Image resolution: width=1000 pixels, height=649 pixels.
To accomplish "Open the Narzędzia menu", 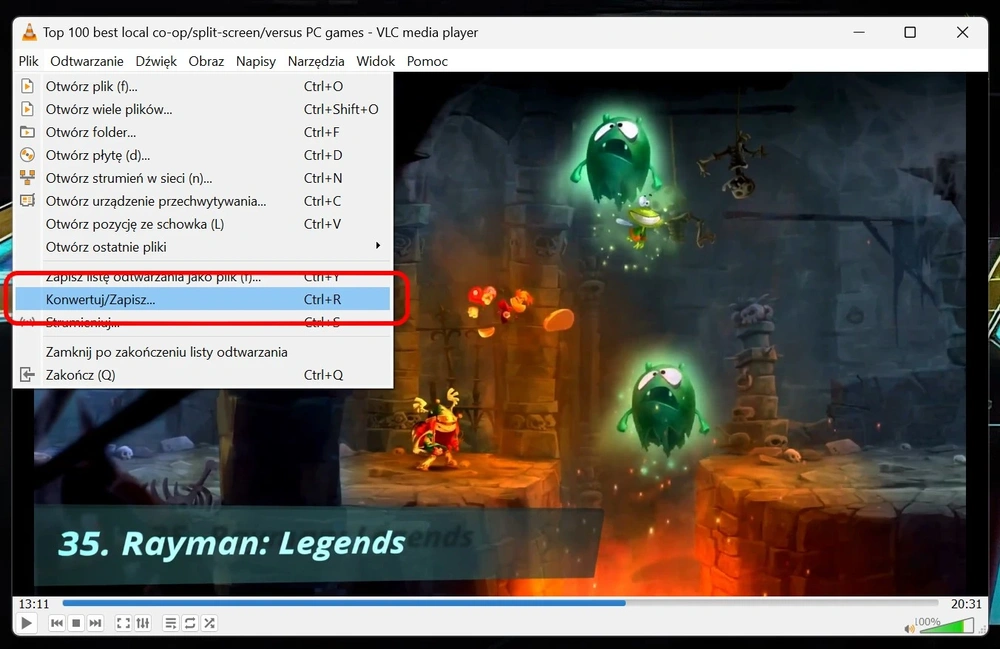I will (316, 61).
